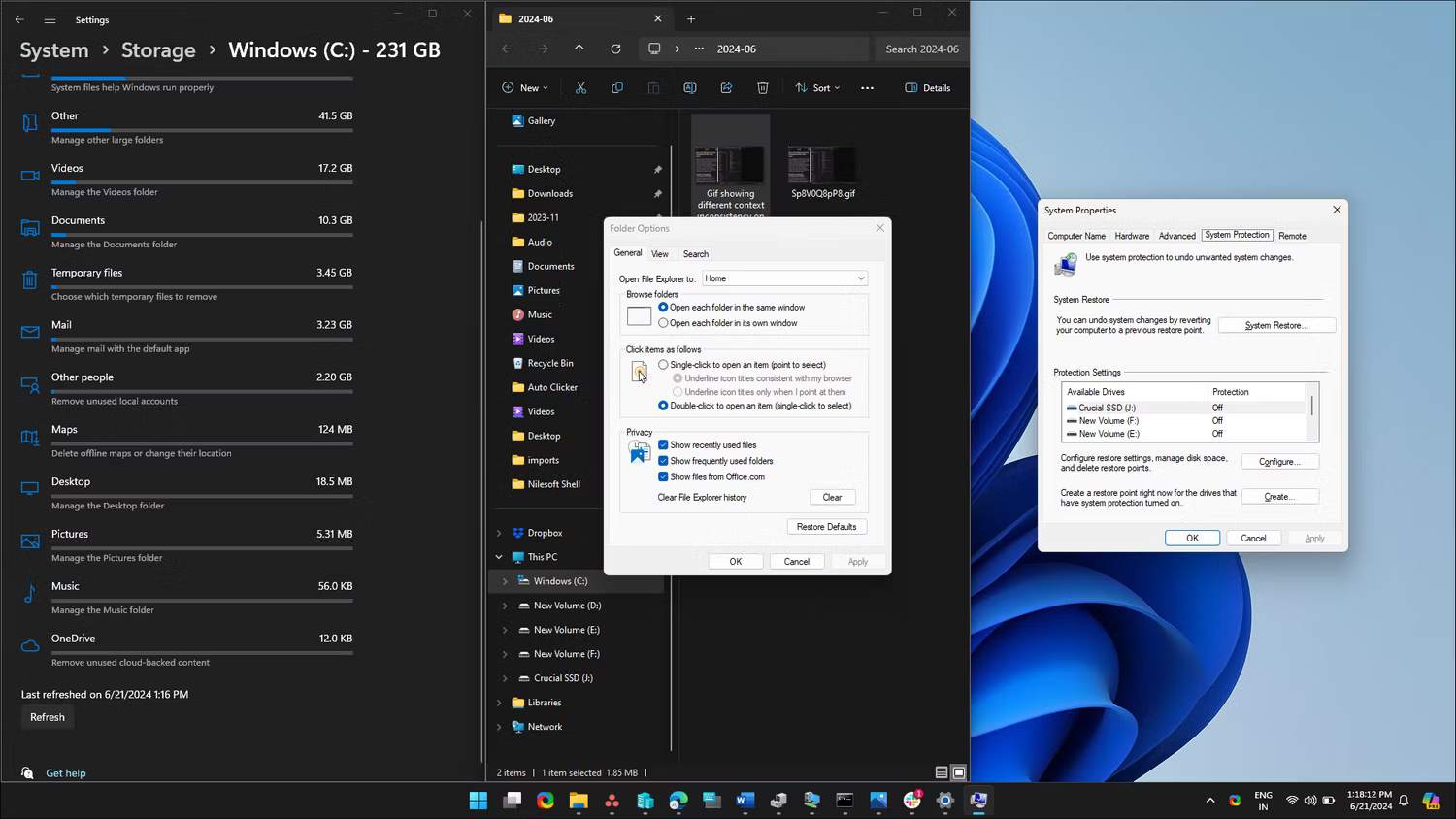Switch to the View tab in Folder Options

pos(660,253)
